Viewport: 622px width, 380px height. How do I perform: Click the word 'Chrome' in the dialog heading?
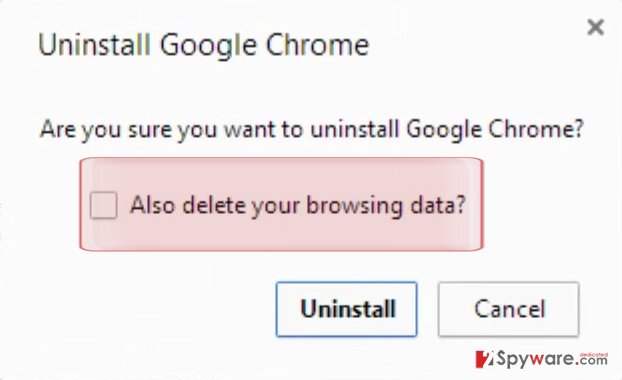click(317, 44)
